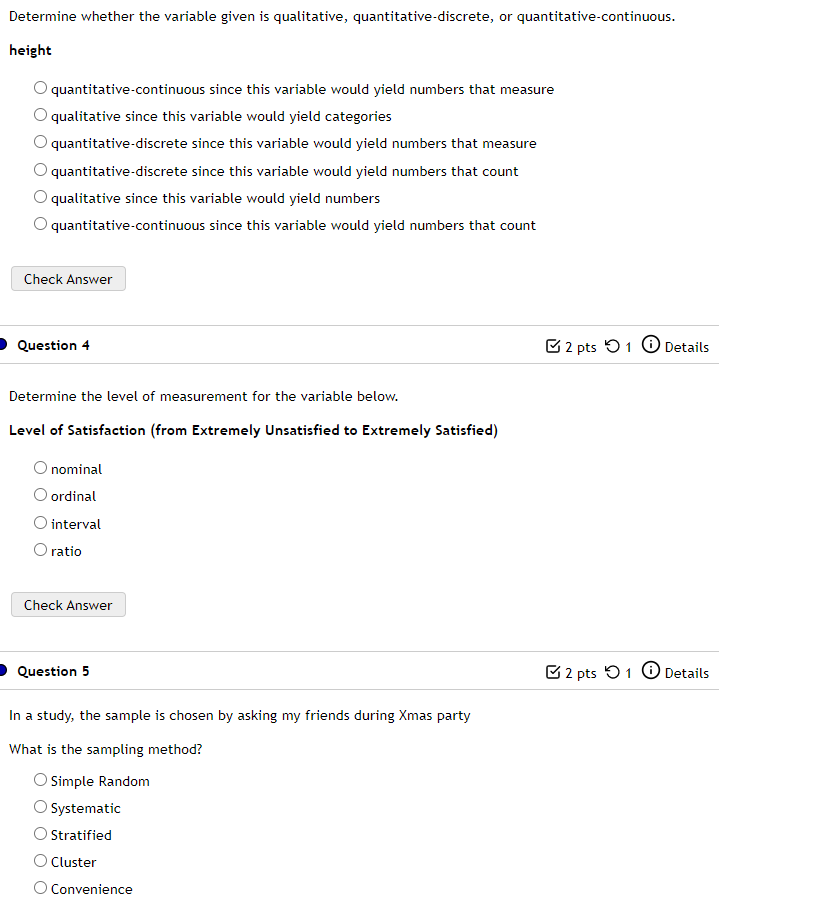Screen dimensions: 814x901
Task: Select the Cluster sampling option
Action: (40, 860)
